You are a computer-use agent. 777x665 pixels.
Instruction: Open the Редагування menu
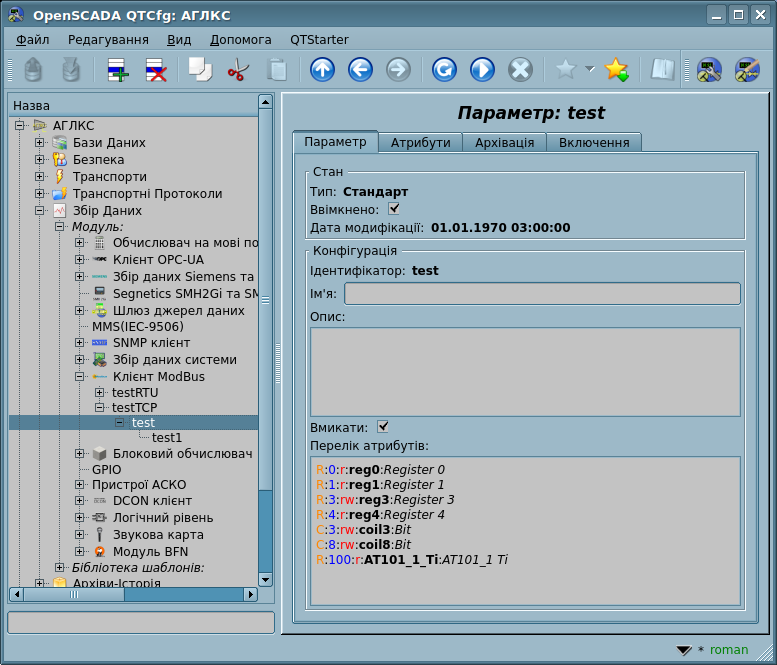coord(108,39)
